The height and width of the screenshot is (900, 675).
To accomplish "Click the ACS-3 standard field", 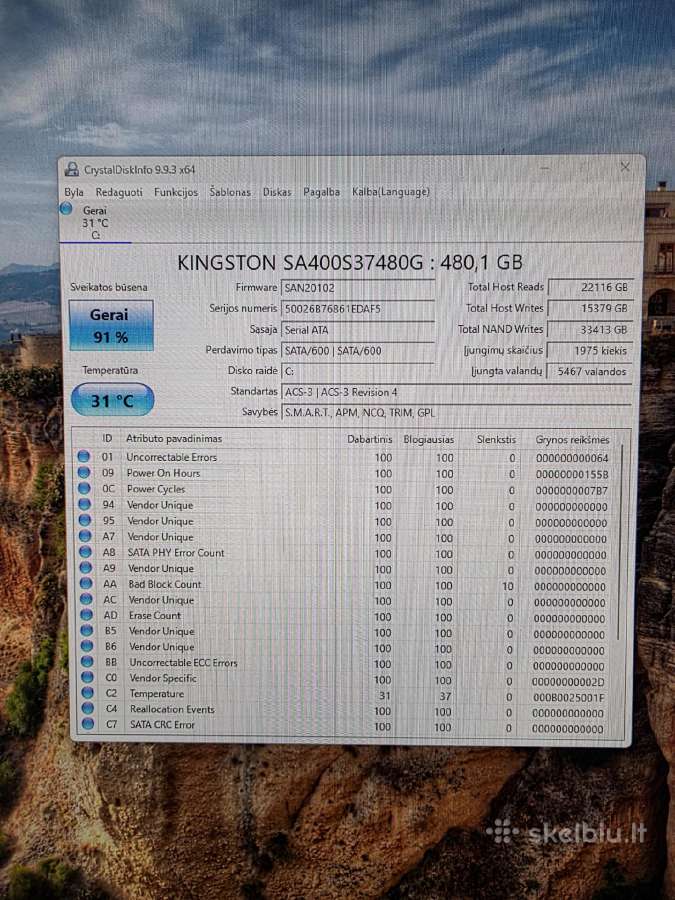I will pyautogui.click(x=456, y=392).
